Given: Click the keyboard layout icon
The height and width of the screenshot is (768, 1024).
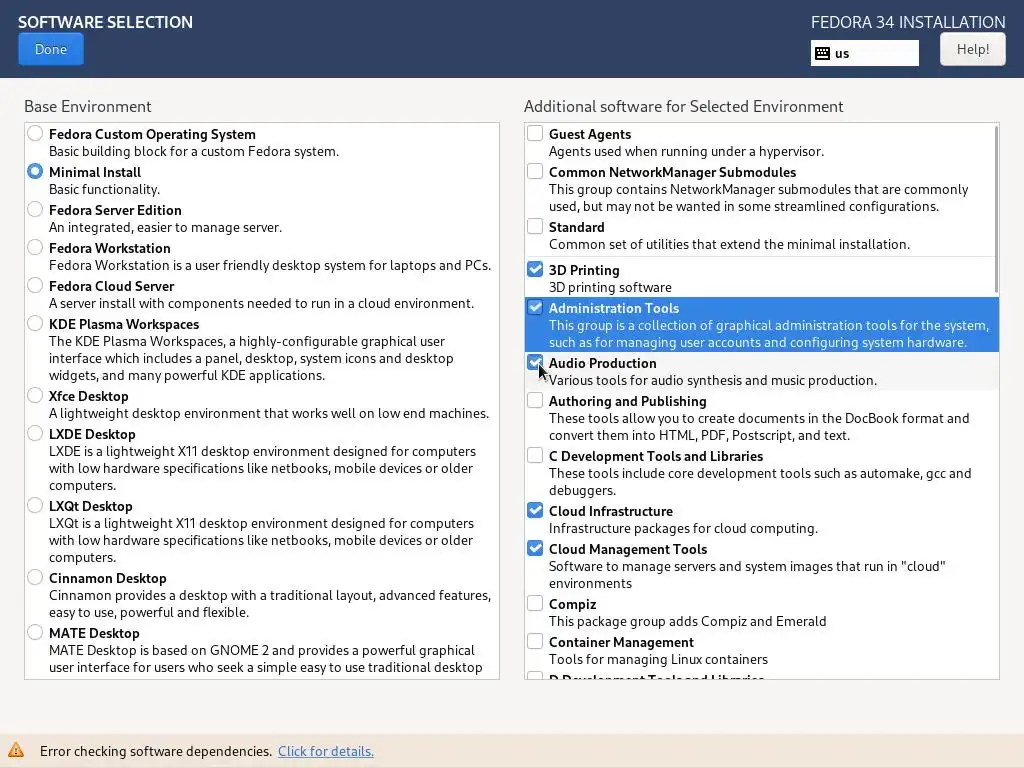Looking at the screenshot, I should (823, 54).
